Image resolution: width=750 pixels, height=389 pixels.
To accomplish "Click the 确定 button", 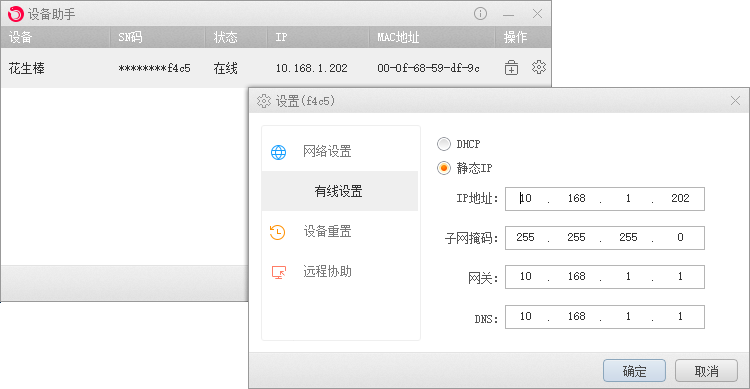I will coord(634,371).
